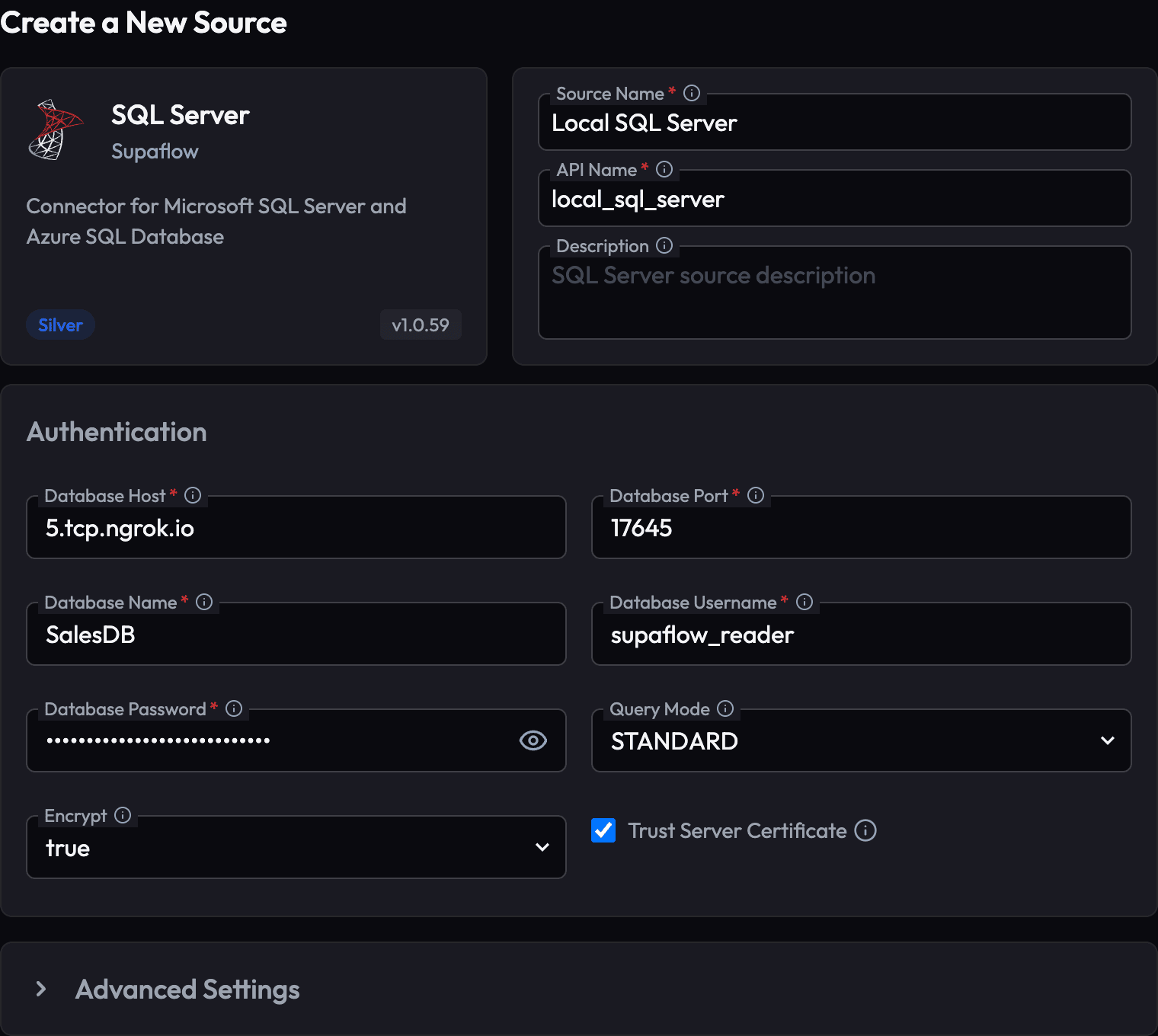
Task: Click the Trust Server Certificate info icon
Action: click(x=865, y=830)
